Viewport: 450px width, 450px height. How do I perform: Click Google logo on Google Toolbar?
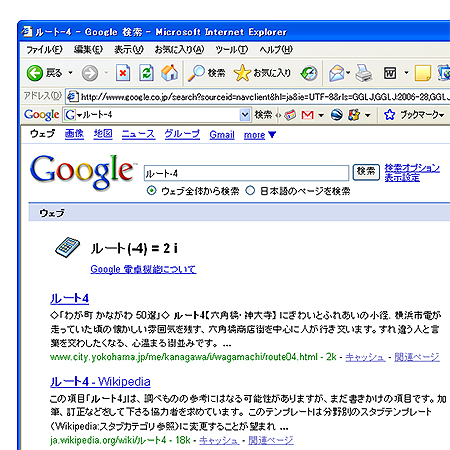click(x=42, y=115)
